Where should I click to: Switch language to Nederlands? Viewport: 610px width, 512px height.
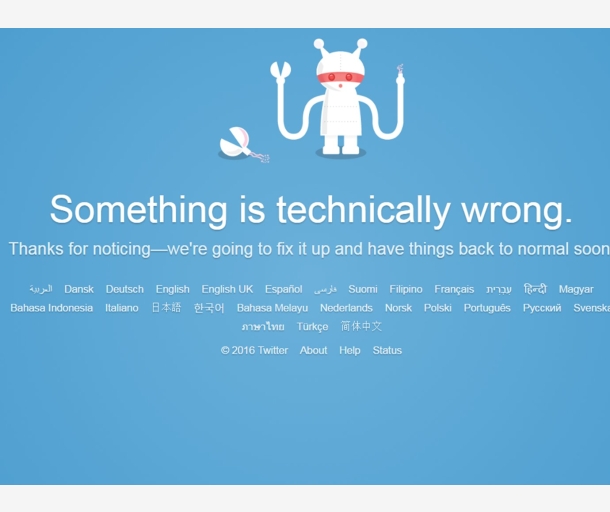(346, 308)
